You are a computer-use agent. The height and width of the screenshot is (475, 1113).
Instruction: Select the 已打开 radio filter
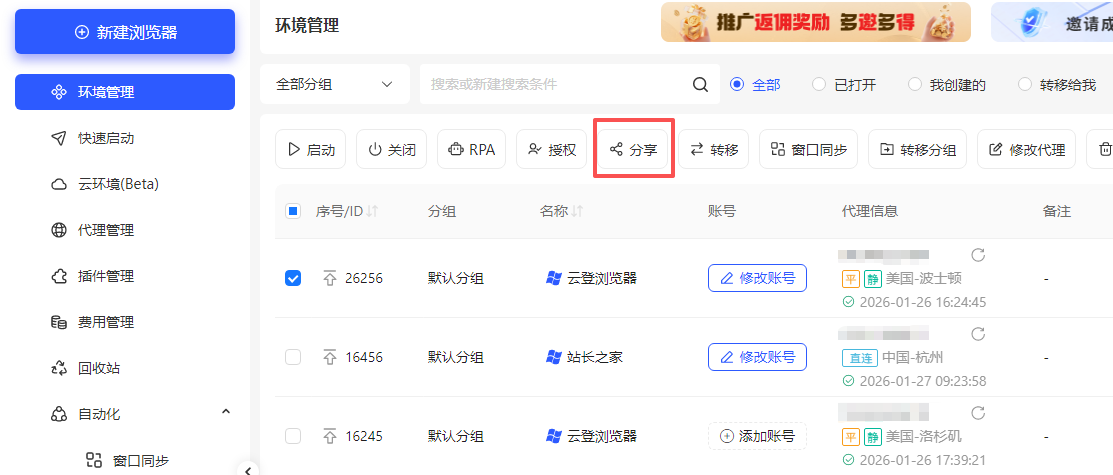[x=844, y=84]
